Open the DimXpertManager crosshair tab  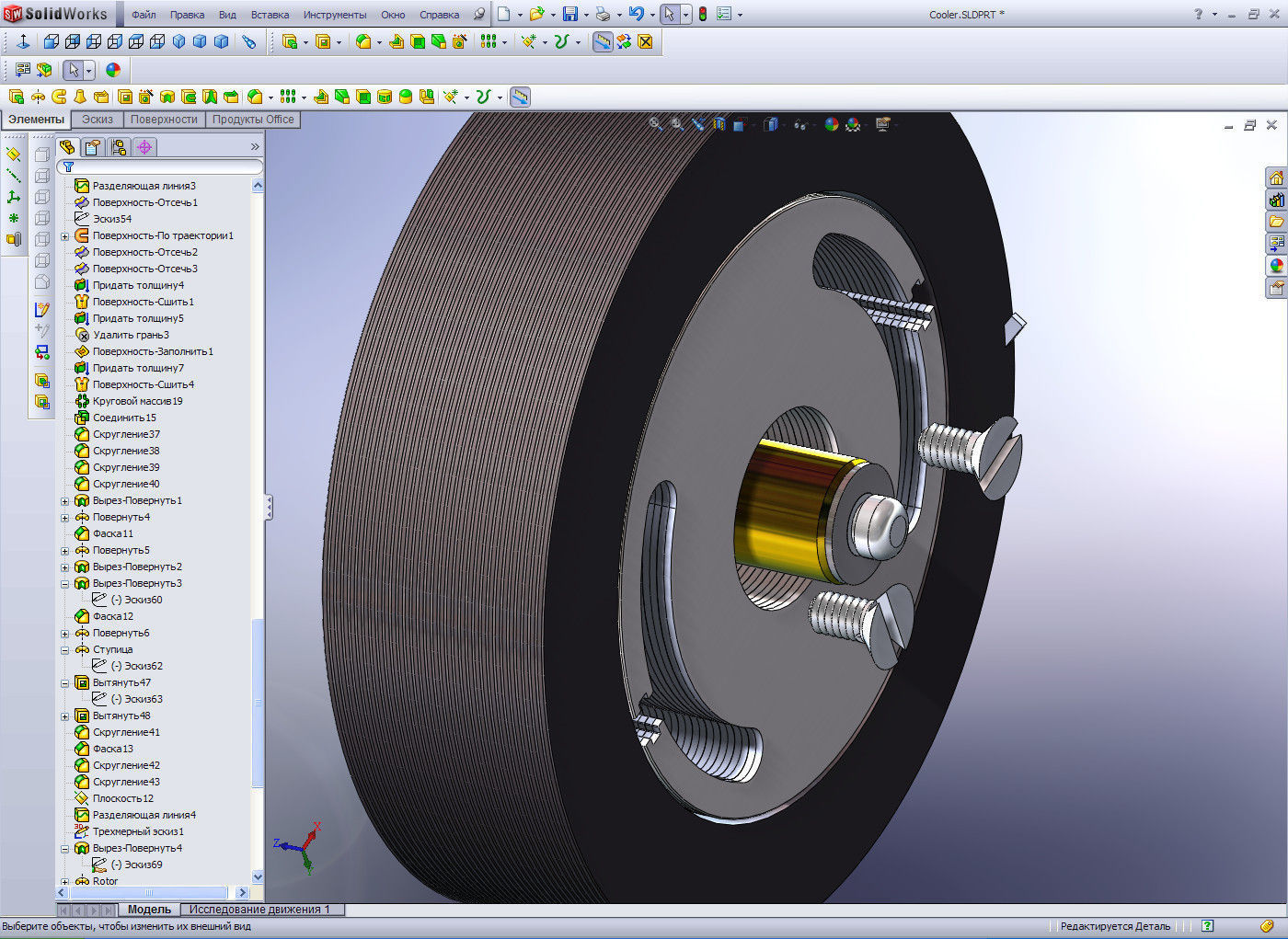(144, 147)
